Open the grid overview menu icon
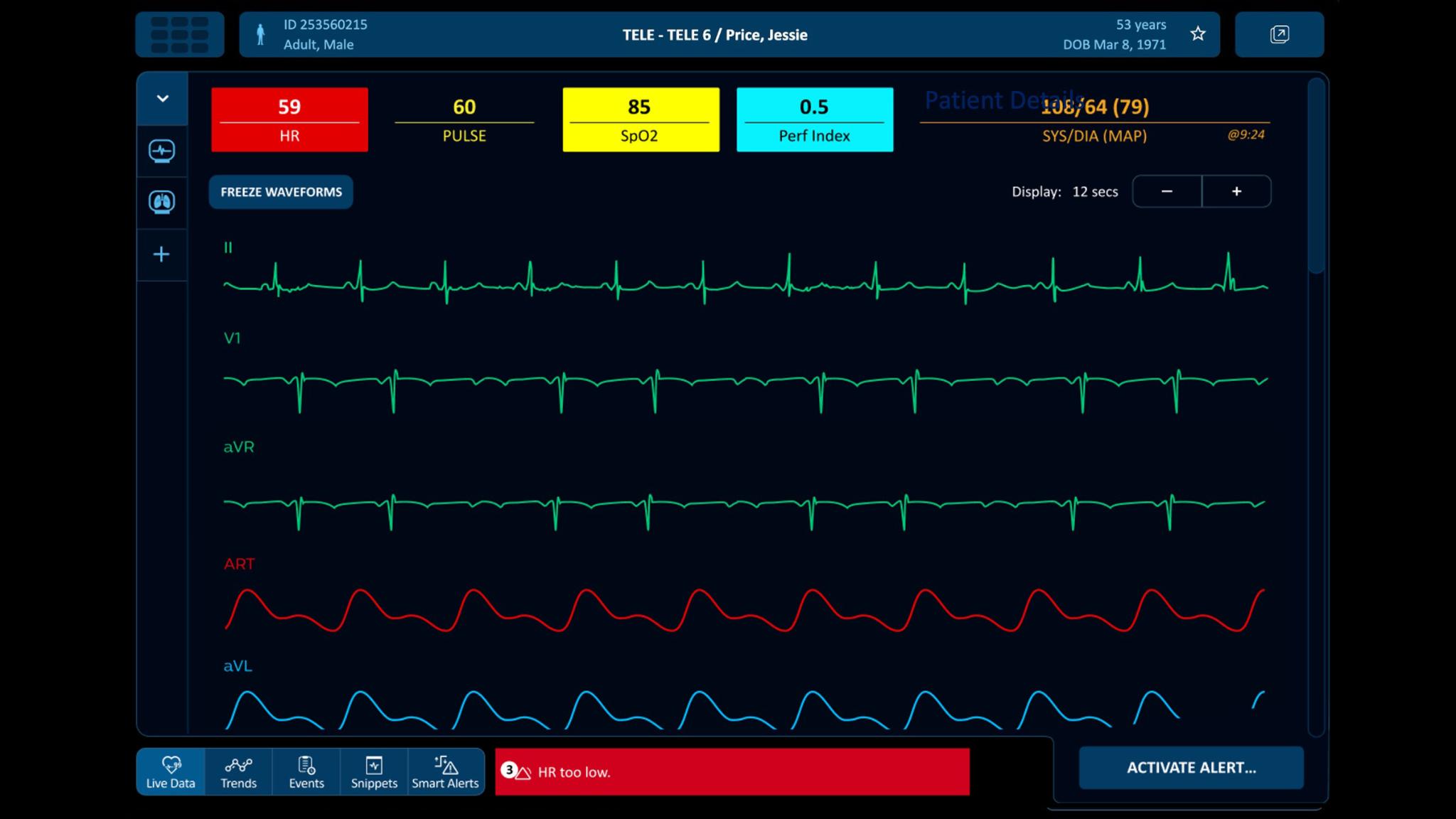 point(180,34)
